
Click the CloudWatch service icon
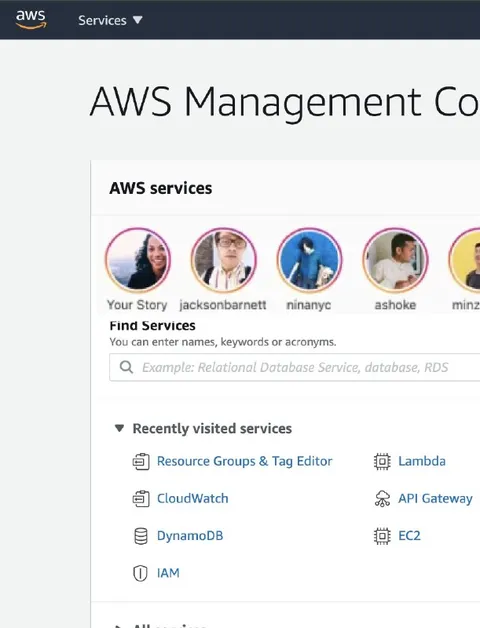pos(141,499)
